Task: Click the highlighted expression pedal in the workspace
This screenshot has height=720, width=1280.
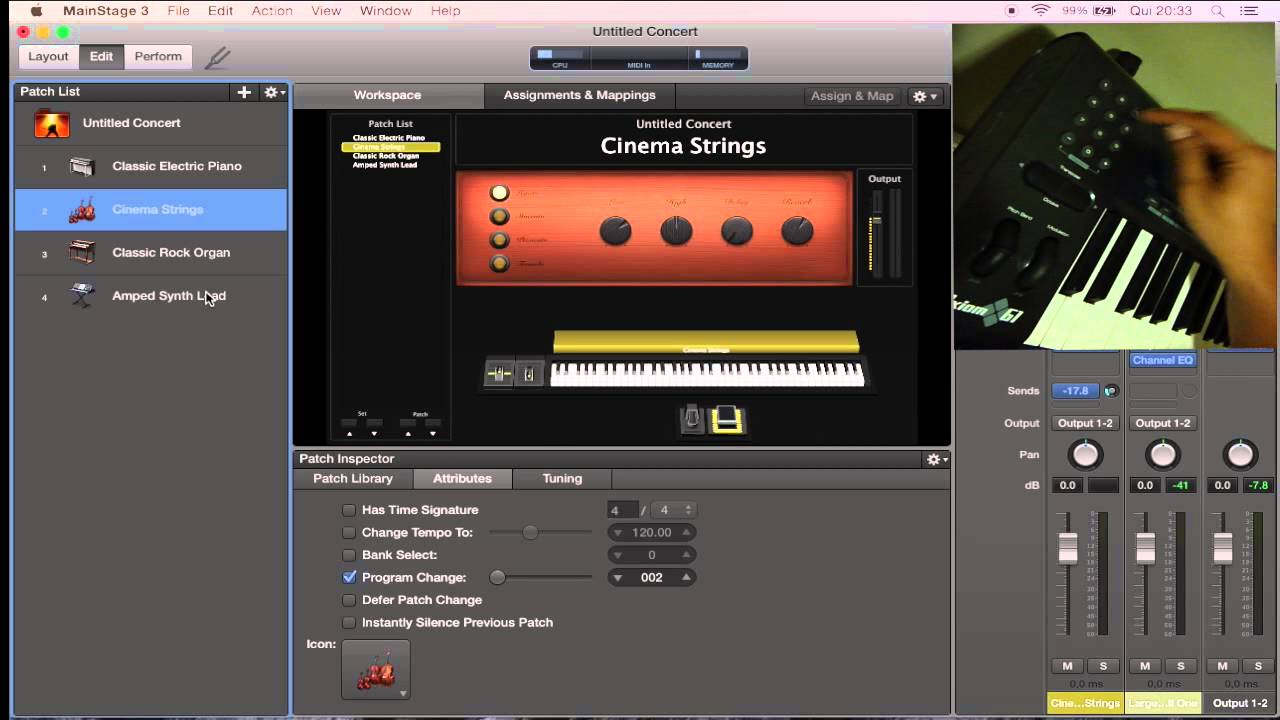Action: pyautogui.click(x=727, y=420)
